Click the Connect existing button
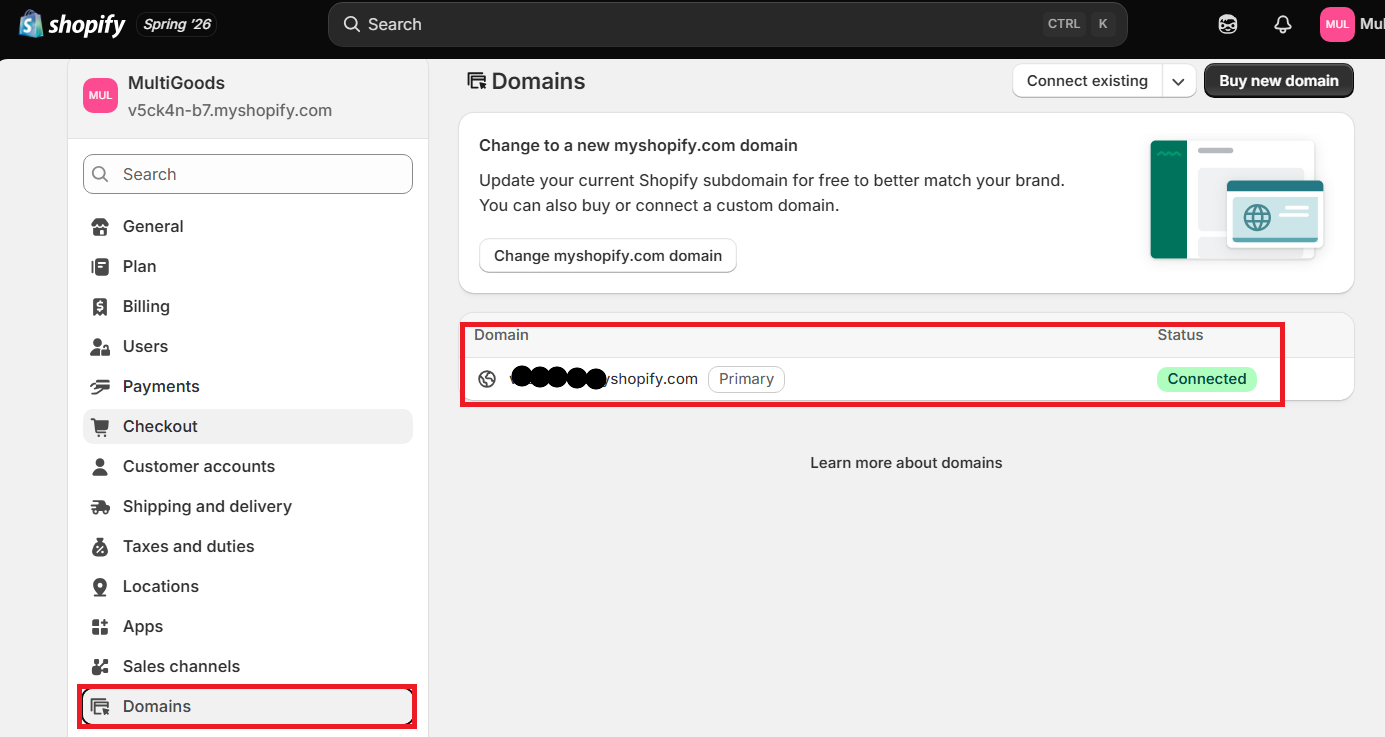Viewport: 1385px width, 737px height. pyautogui.click(x=1087, y=81)
